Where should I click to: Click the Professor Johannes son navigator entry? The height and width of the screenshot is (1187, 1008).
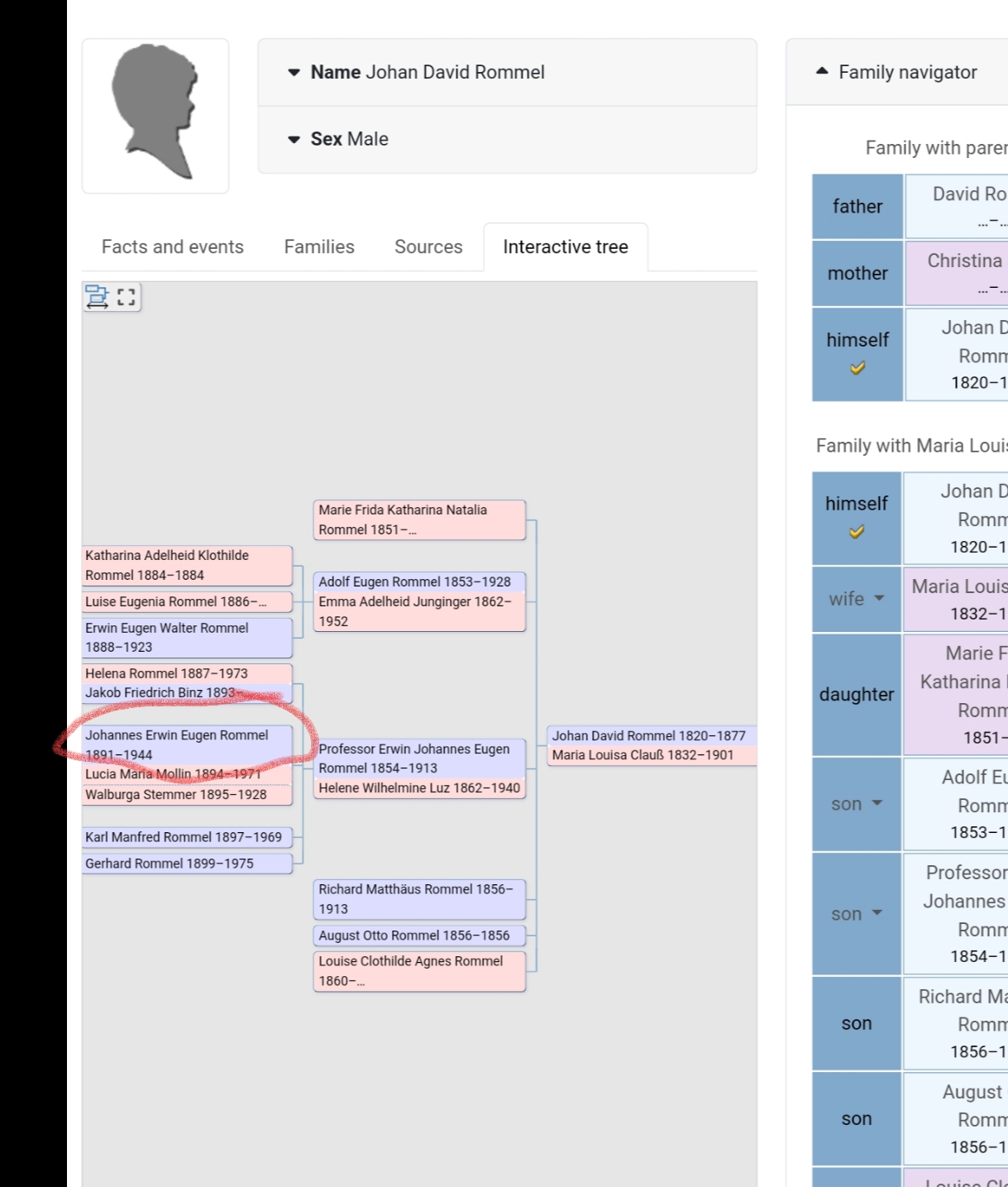956,914
